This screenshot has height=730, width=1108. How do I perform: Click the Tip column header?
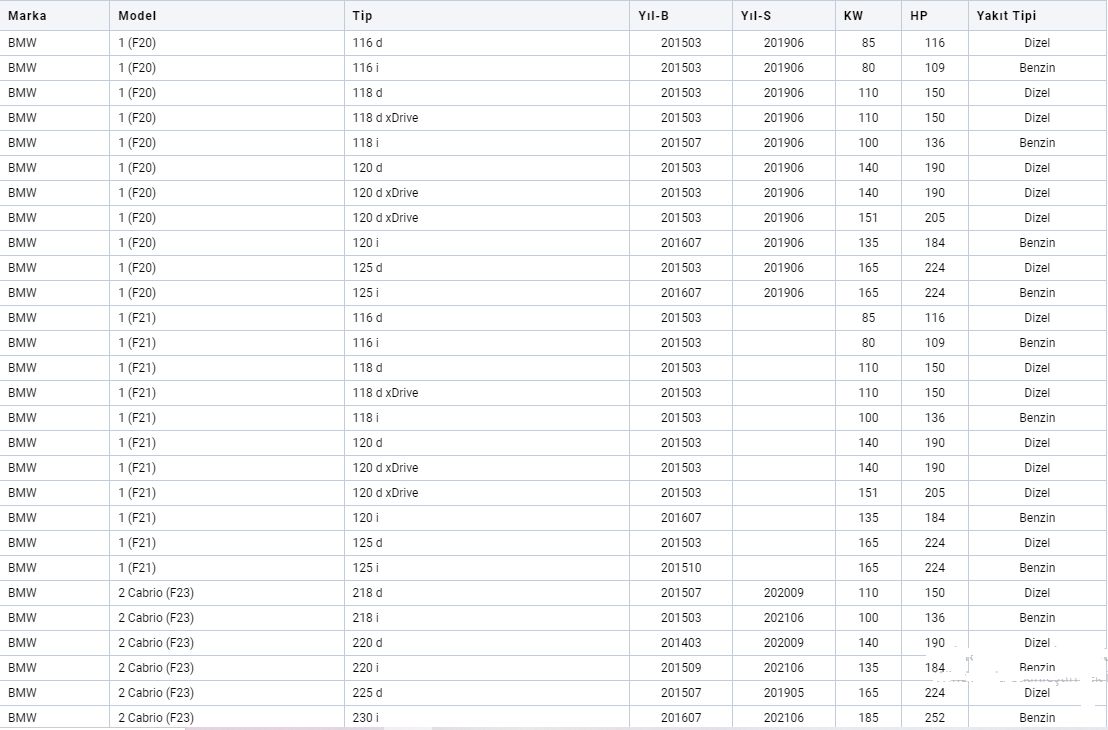362,16
